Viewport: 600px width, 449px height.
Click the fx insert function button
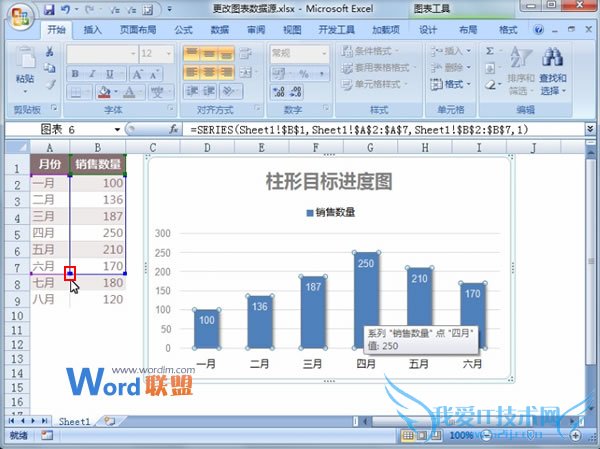click(x=173, y=130)
